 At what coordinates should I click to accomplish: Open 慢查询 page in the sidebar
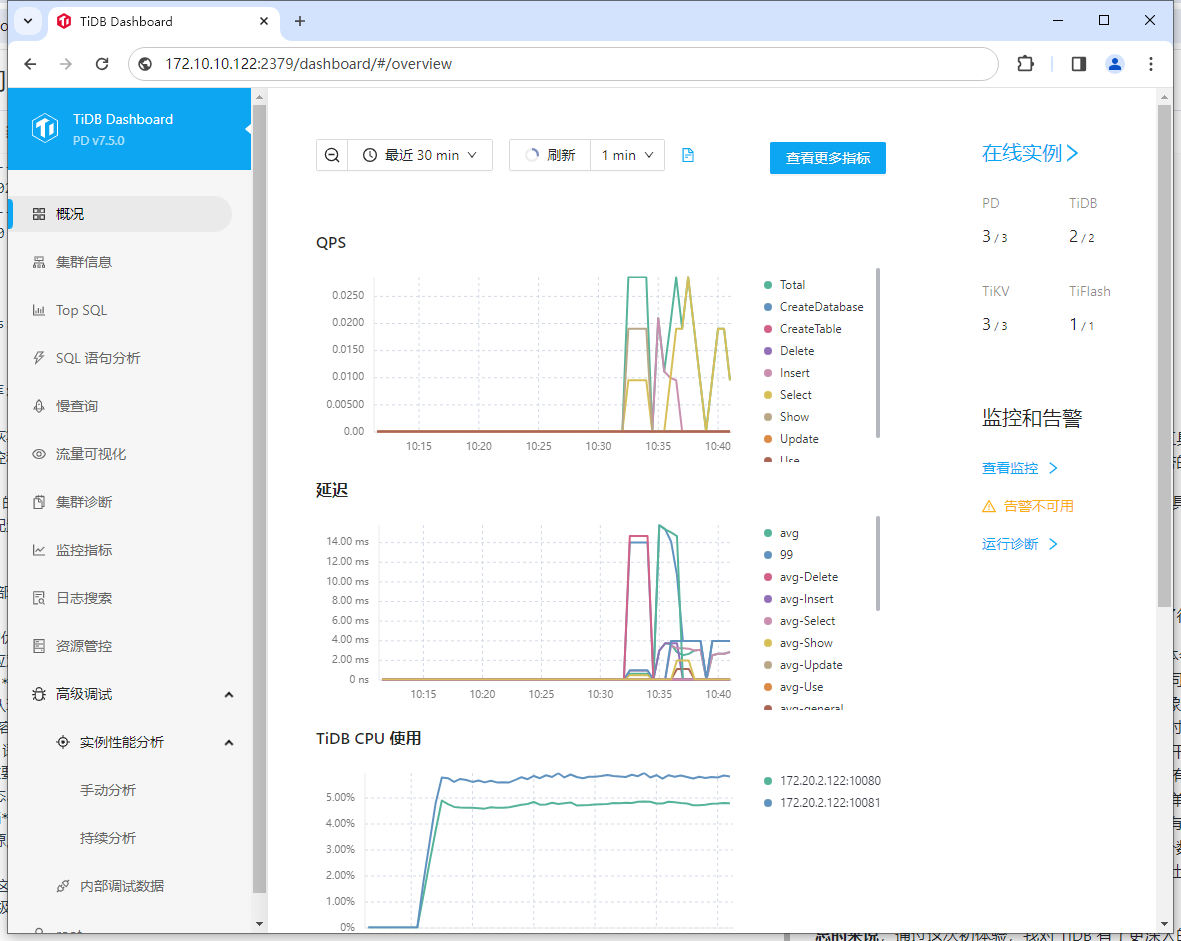77,406
